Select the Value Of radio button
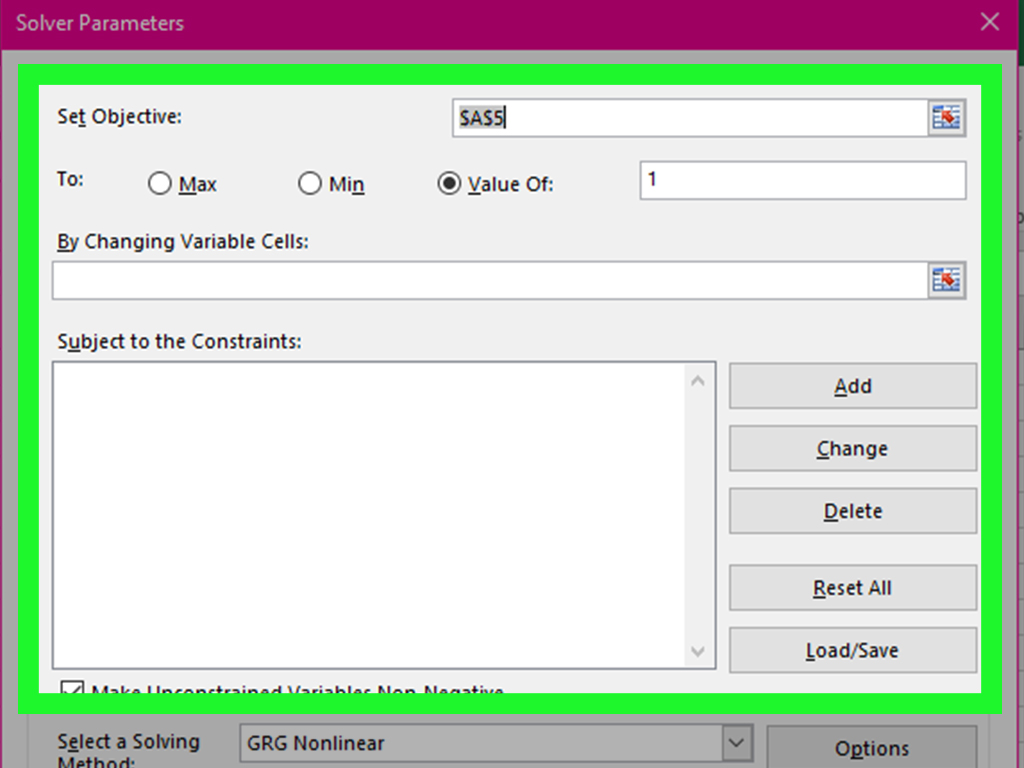 pos(449,184)
